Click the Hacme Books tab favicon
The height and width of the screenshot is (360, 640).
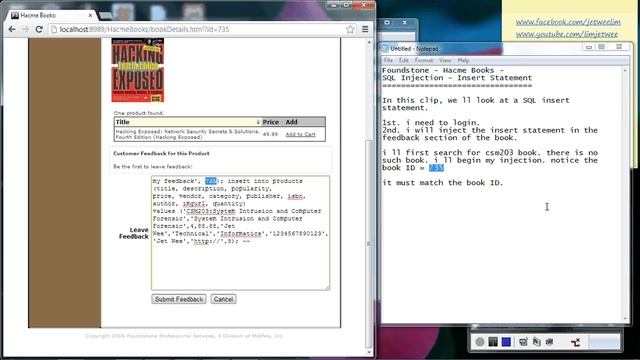coord(15,15)
